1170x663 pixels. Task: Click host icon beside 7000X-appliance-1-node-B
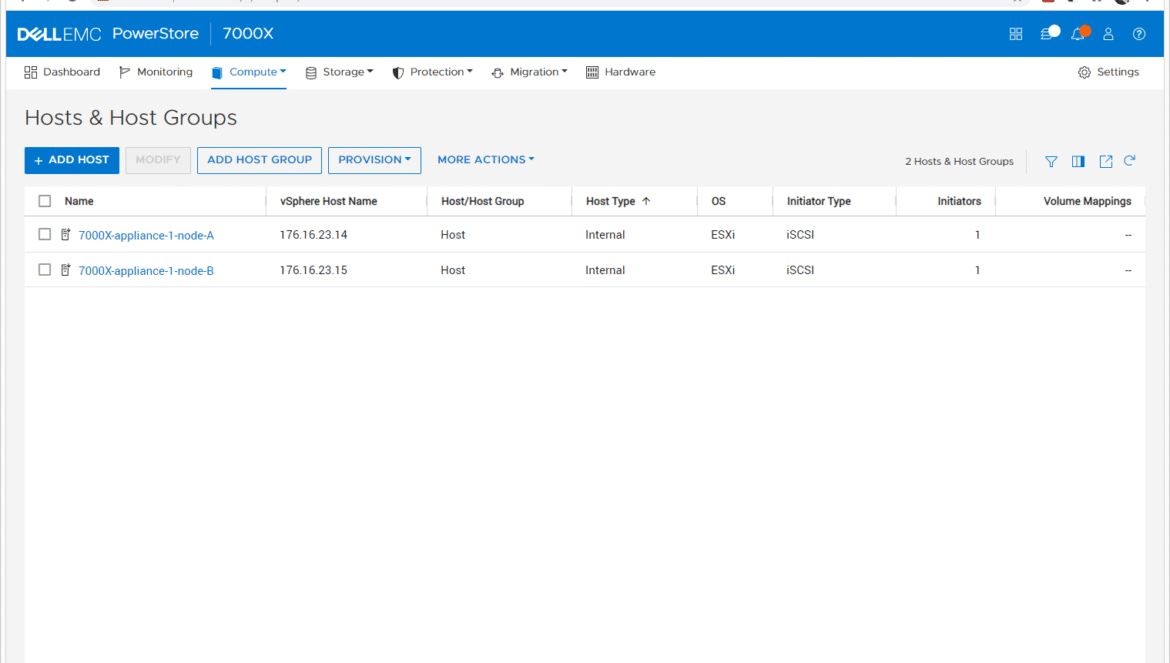click(x=66, y=270)
